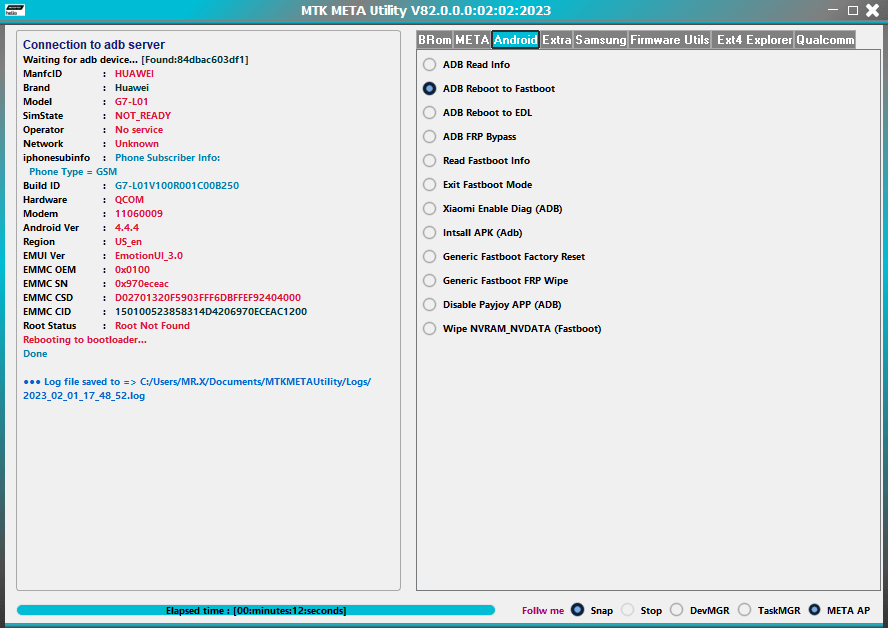Pick Generic Fastboot Factory Reset
888x628 pixels.
429,256
